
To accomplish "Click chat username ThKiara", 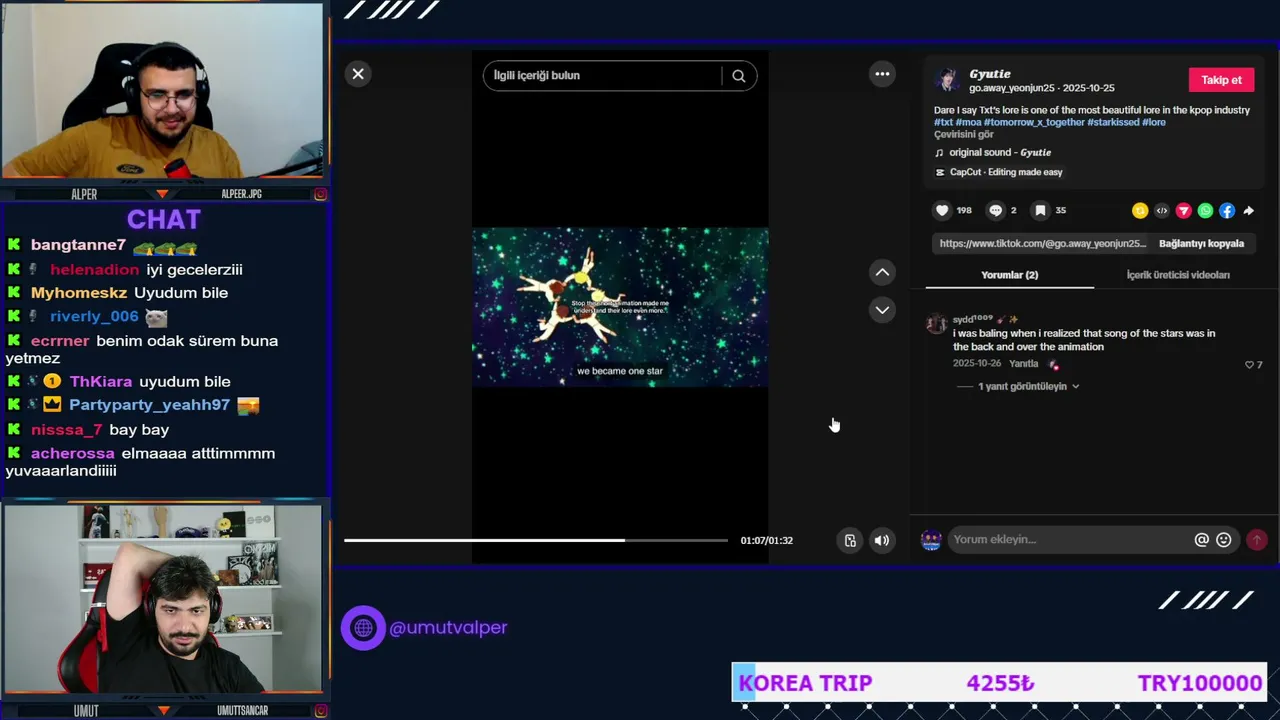I will (x=101, y=382).
